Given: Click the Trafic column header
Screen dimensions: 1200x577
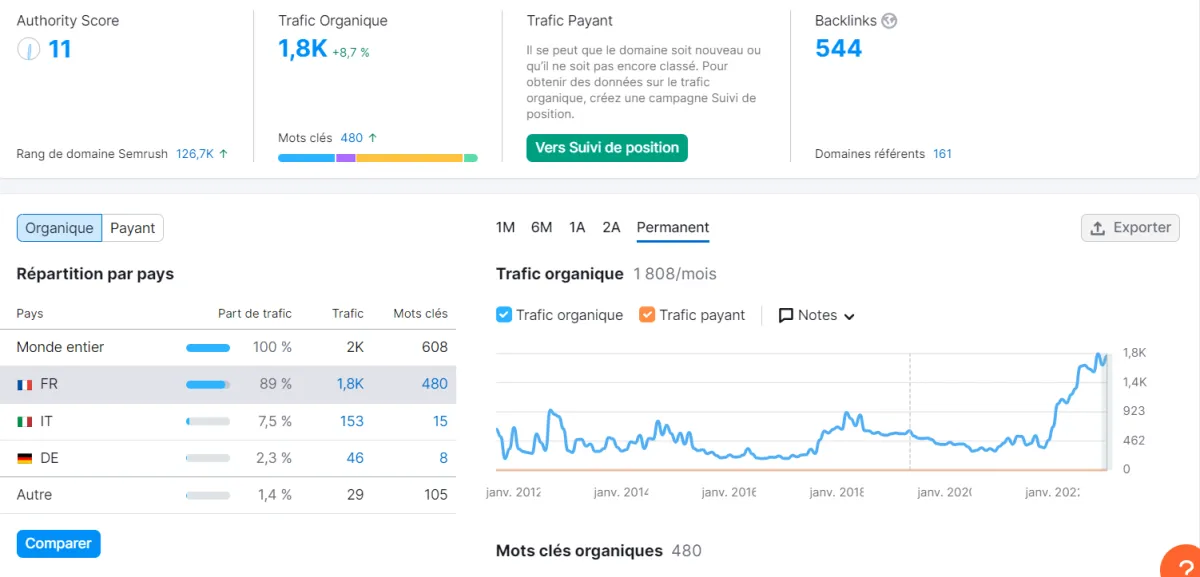Looking at the screenshot, I should tap(348, 313).
